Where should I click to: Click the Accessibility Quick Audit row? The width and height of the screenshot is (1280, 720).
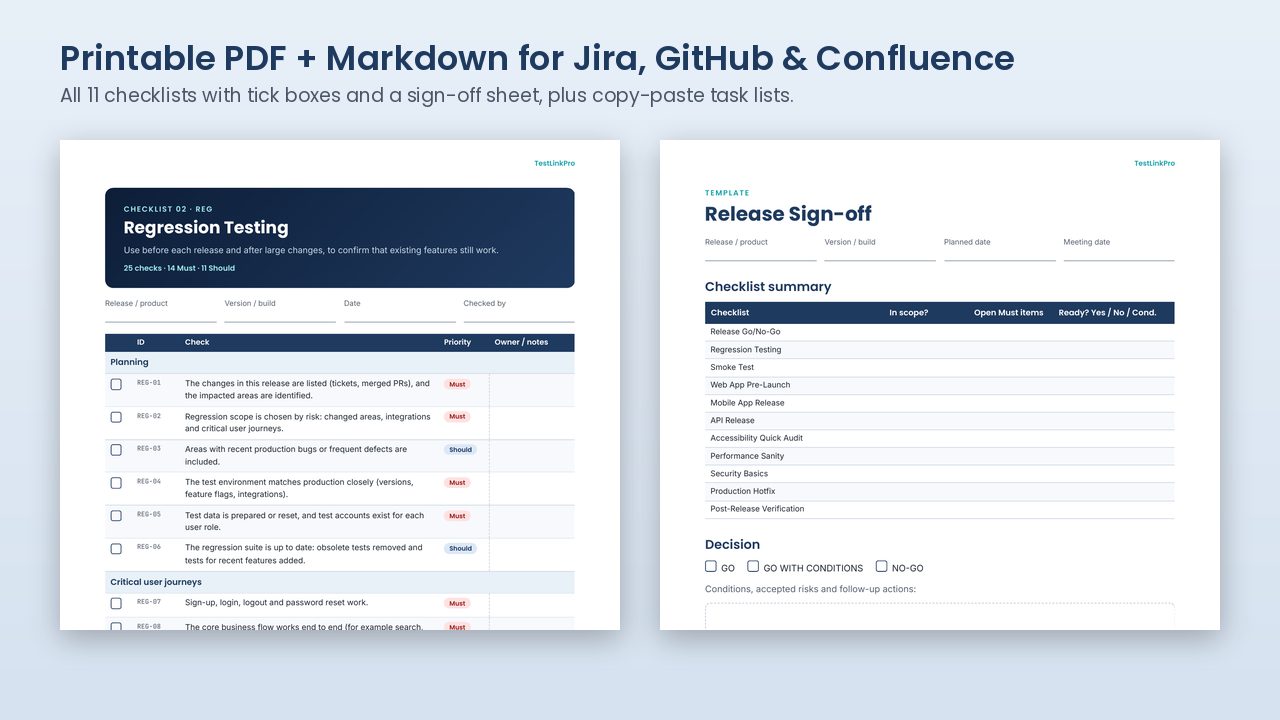point(940,438)
